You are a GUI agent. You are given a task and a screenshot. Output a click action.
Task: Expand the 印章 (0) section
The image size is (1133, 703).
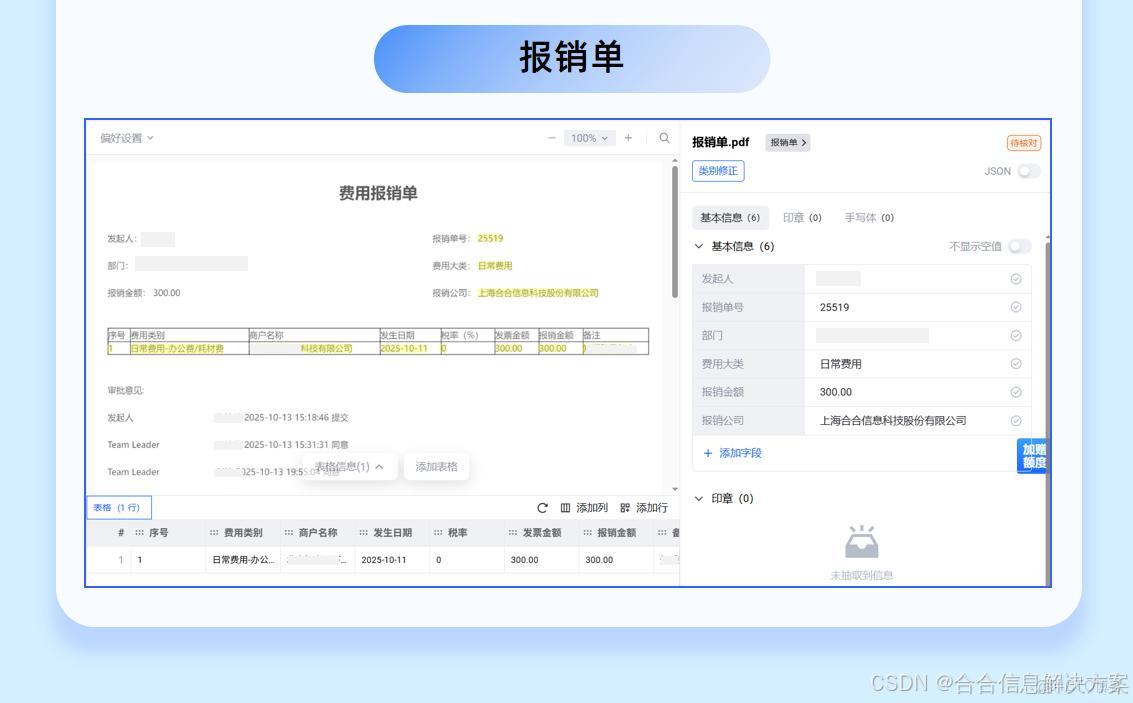tap(699, 498)
